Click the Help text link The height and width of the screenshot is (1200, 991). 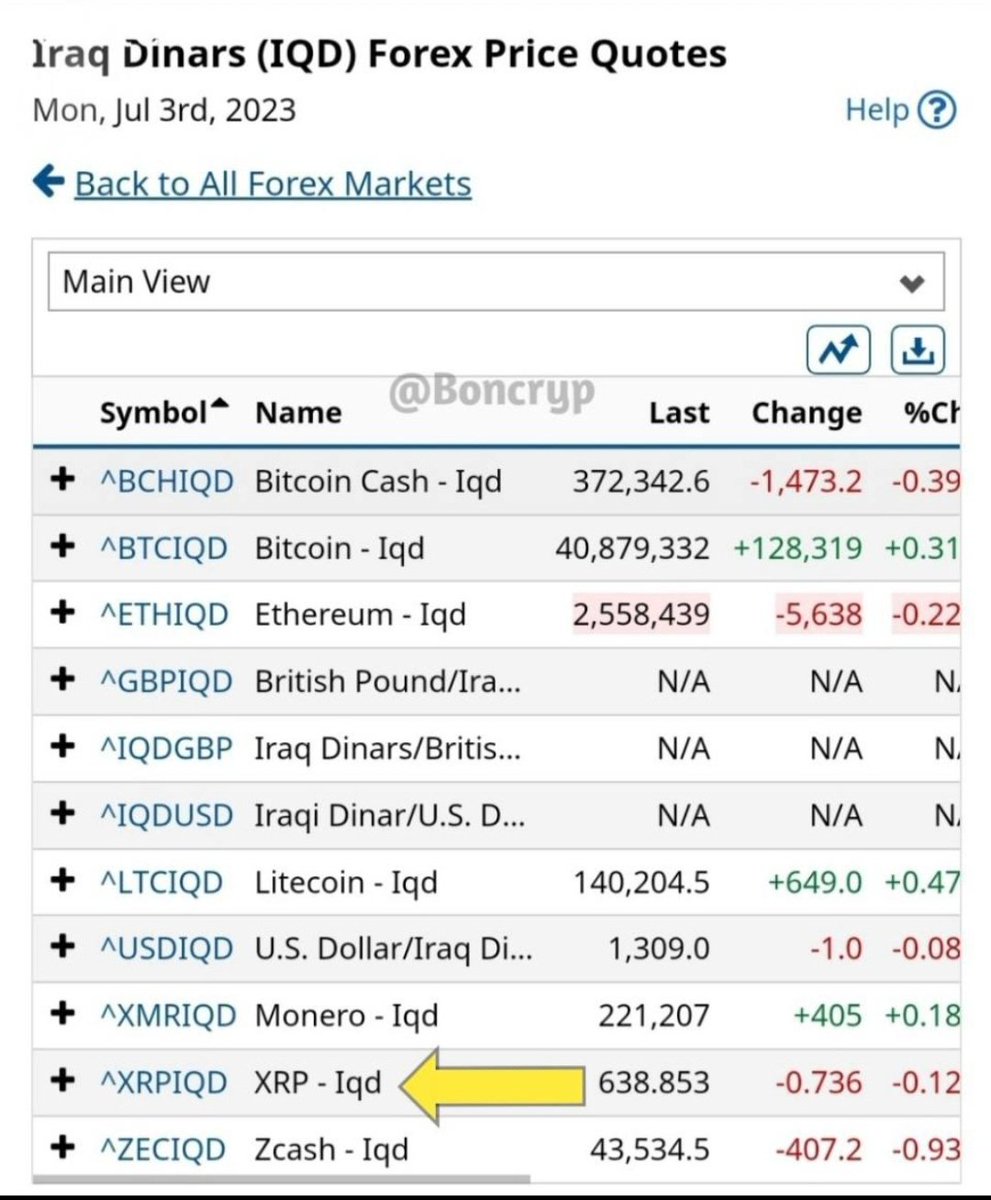click(x=878, y=110)
